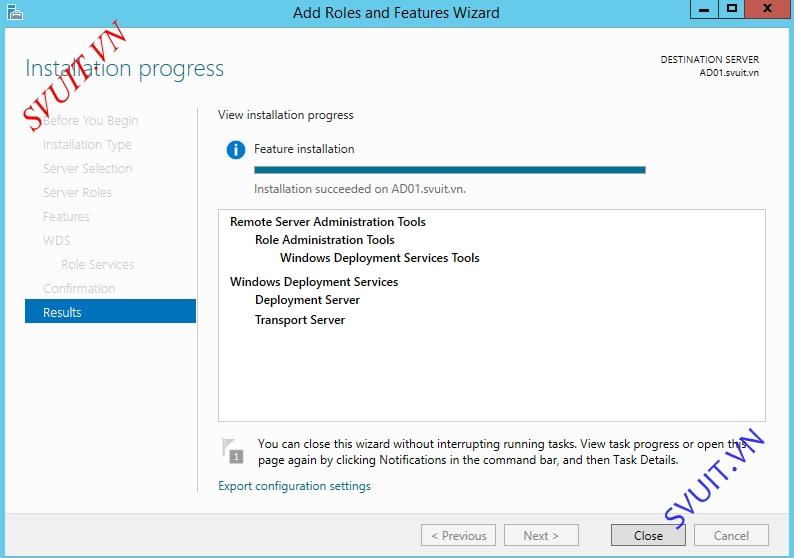
Task: Select the WDS step in the sidebar
Action: (57, 241)
